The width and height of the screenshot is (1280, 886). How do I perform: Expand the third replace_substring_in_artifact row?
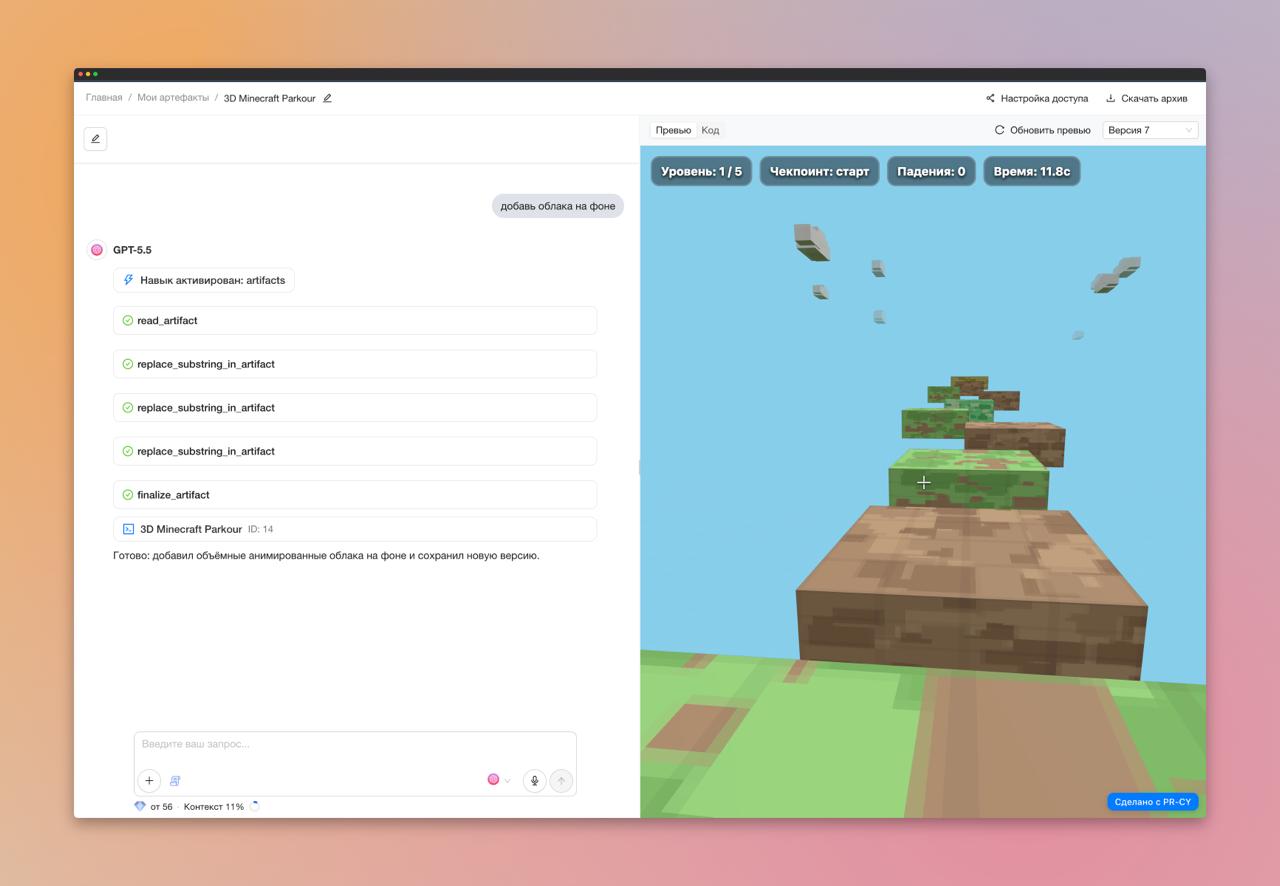(355, 451)
